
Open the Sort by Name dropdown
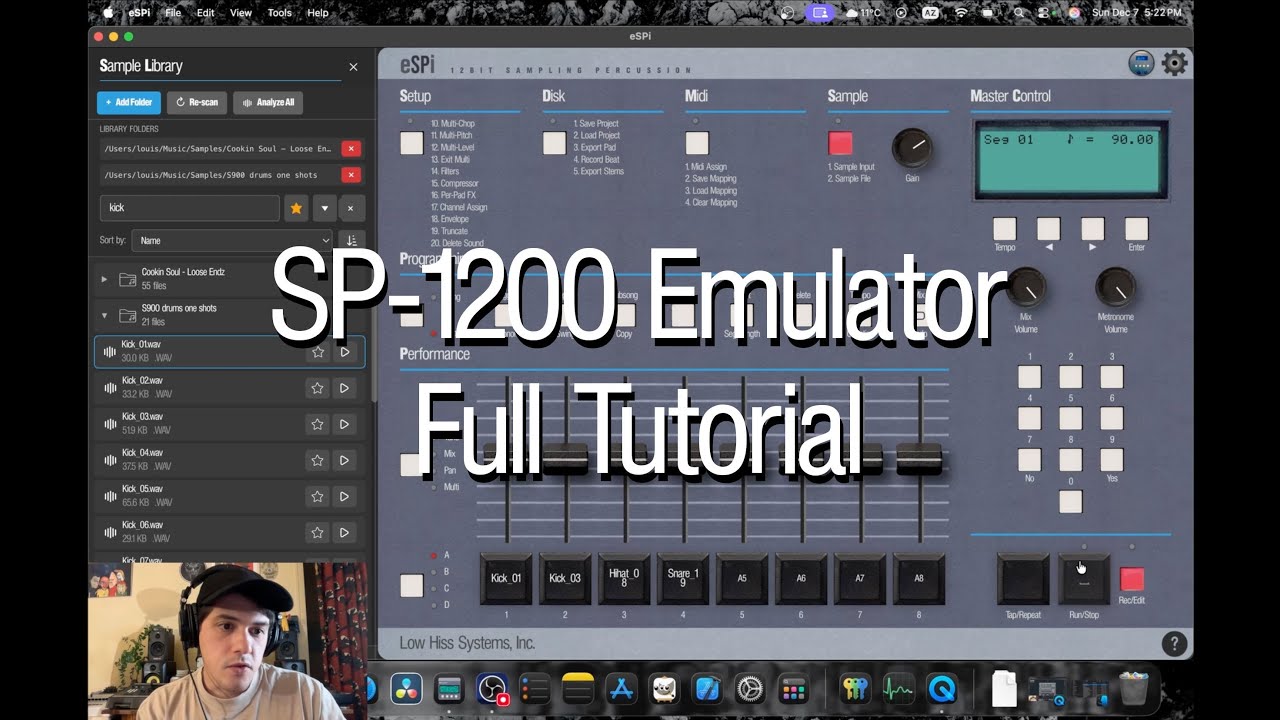coord(232,240)
